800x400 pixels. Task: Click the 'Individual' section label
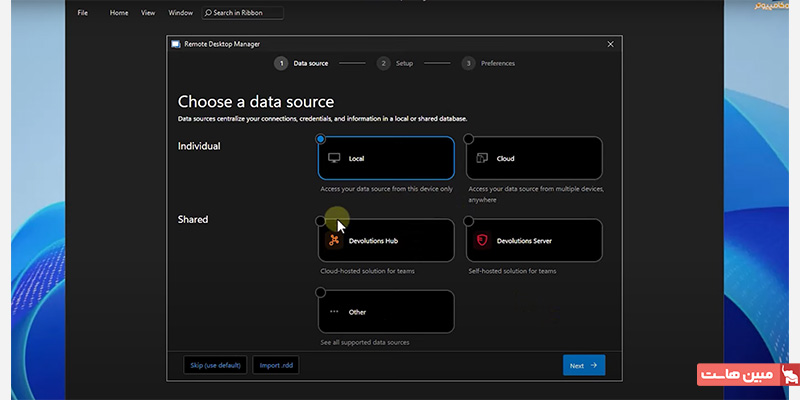tap(199, 146)
